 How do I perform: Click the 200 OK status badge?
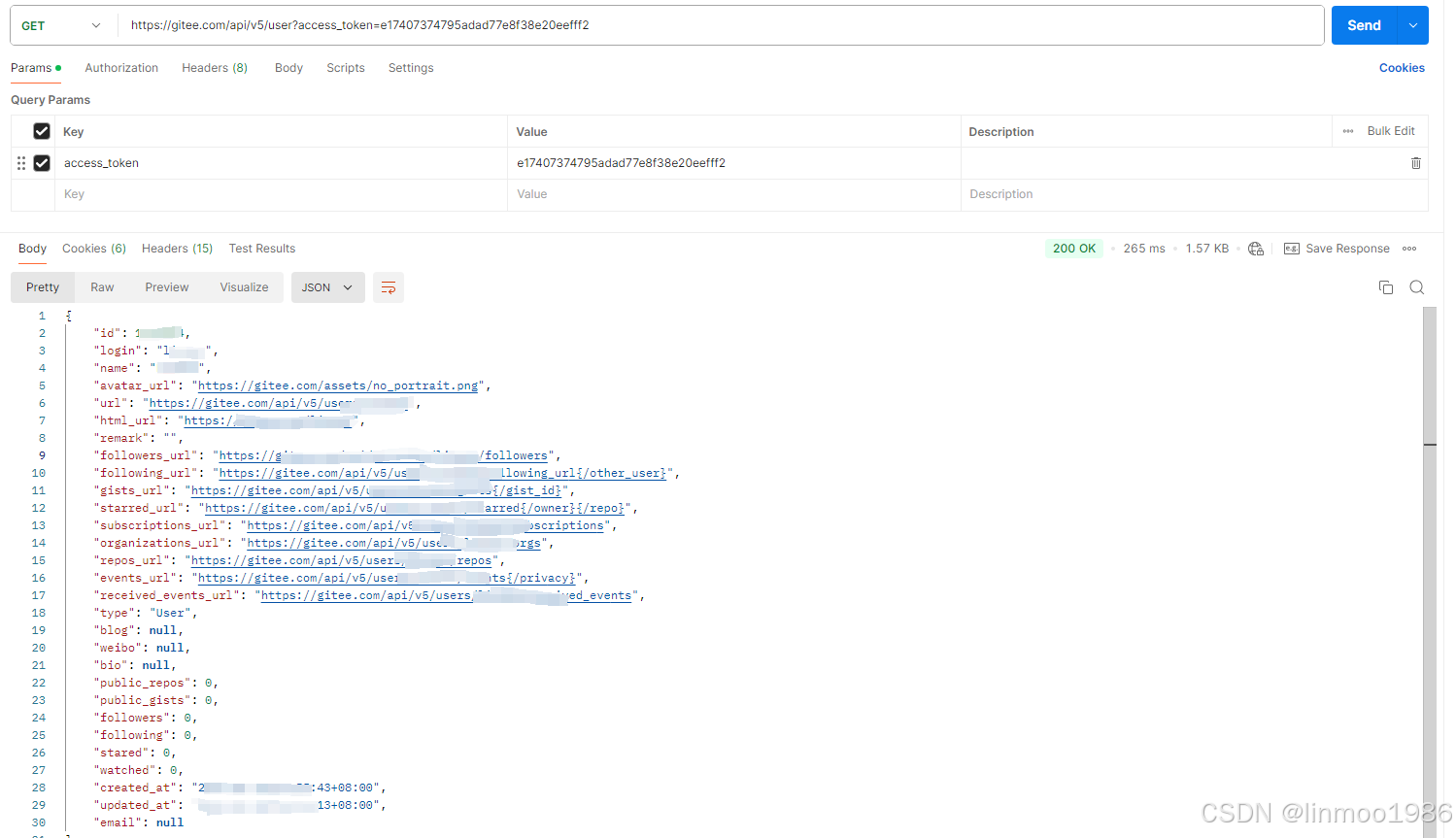pyautogui.click(x=1074, y=249)
